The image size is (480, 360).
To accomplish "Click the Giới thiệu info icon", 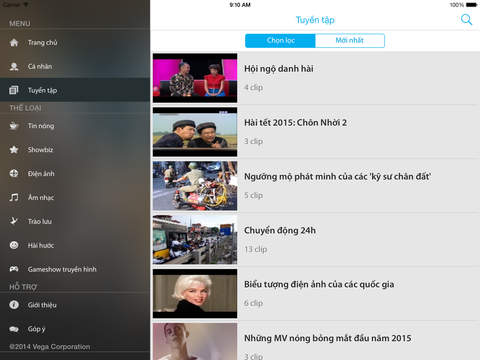I will pos(14,305).
